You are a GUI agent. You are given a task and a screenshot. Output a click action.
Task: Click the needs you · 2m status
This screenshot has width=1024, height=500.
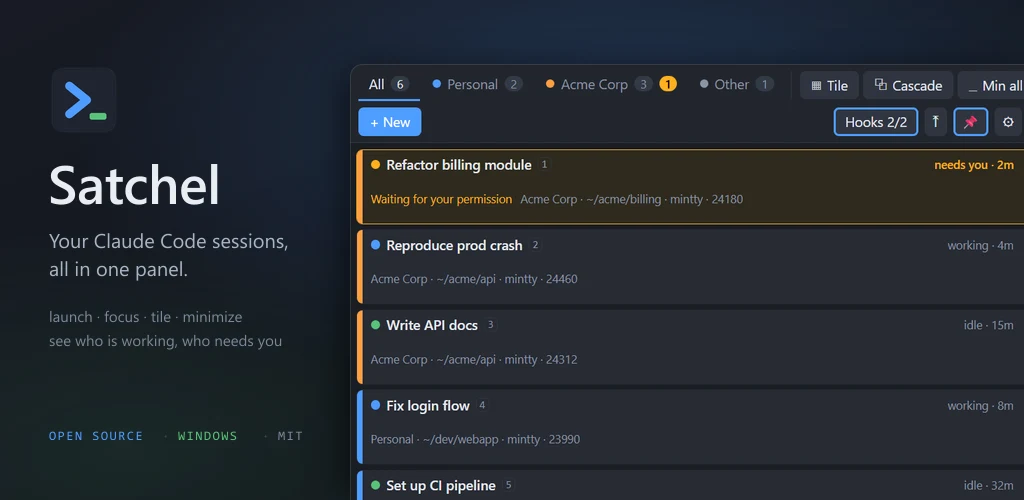tap(974, 165)
